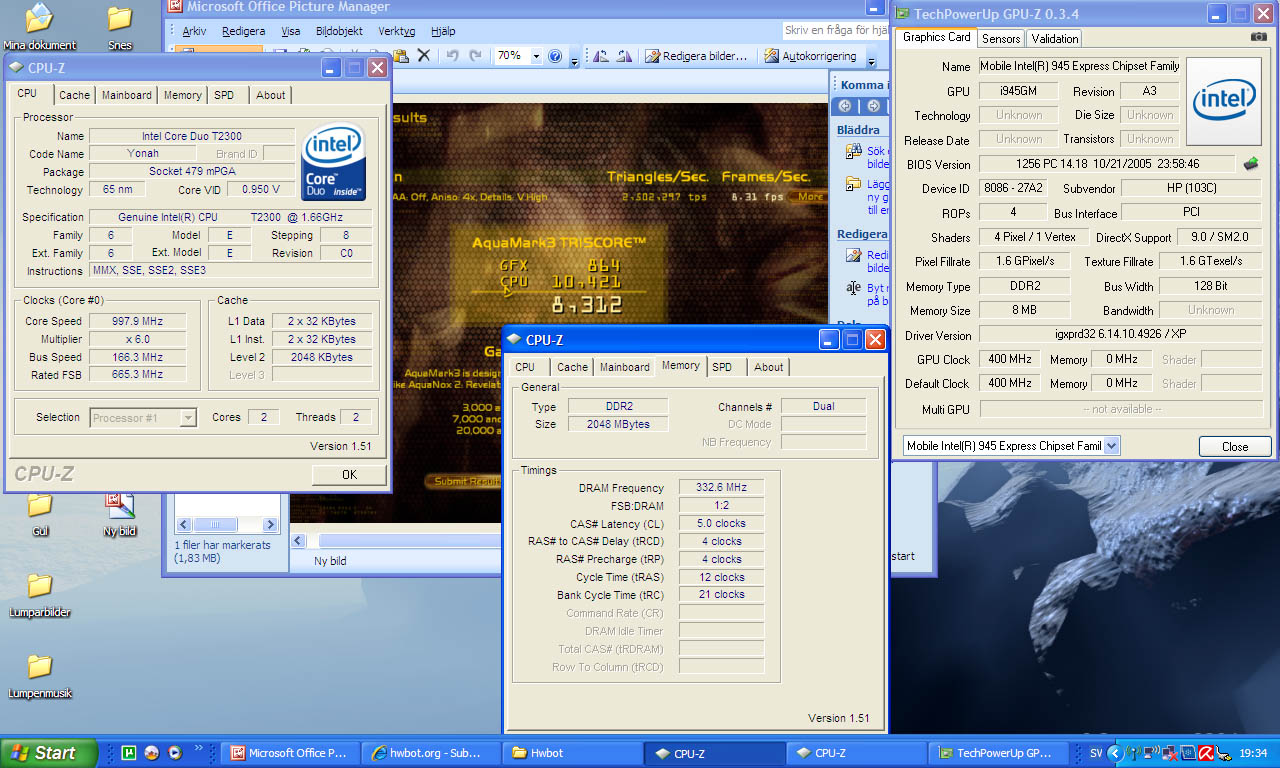The width and height of the screenshot is (1280, 768).
Task: Click Intel Core Duo logo in CPU-Z
Action: [334, 161]
